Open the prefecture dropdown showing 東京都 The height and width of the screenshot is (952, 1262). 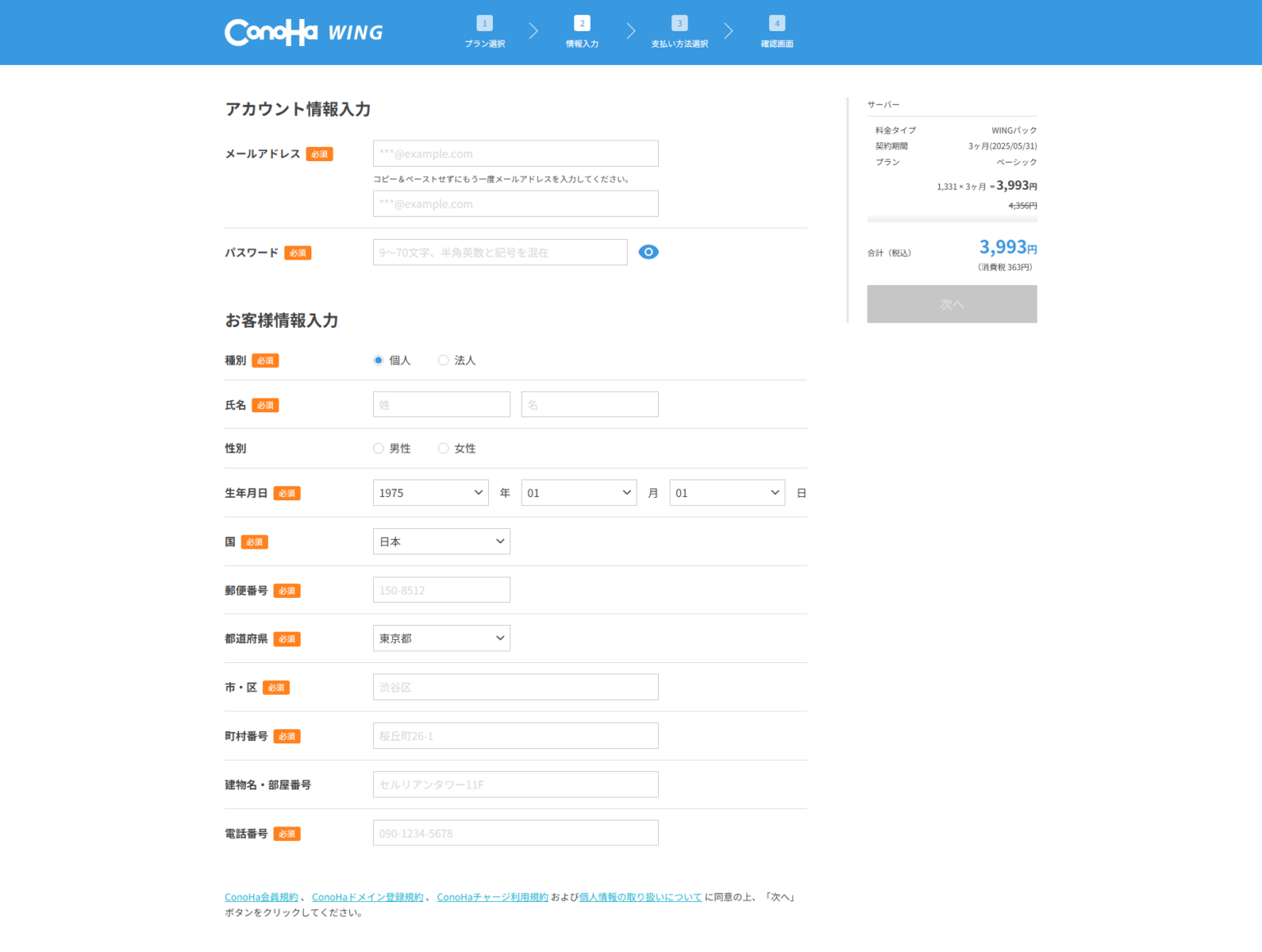(441, 638)
